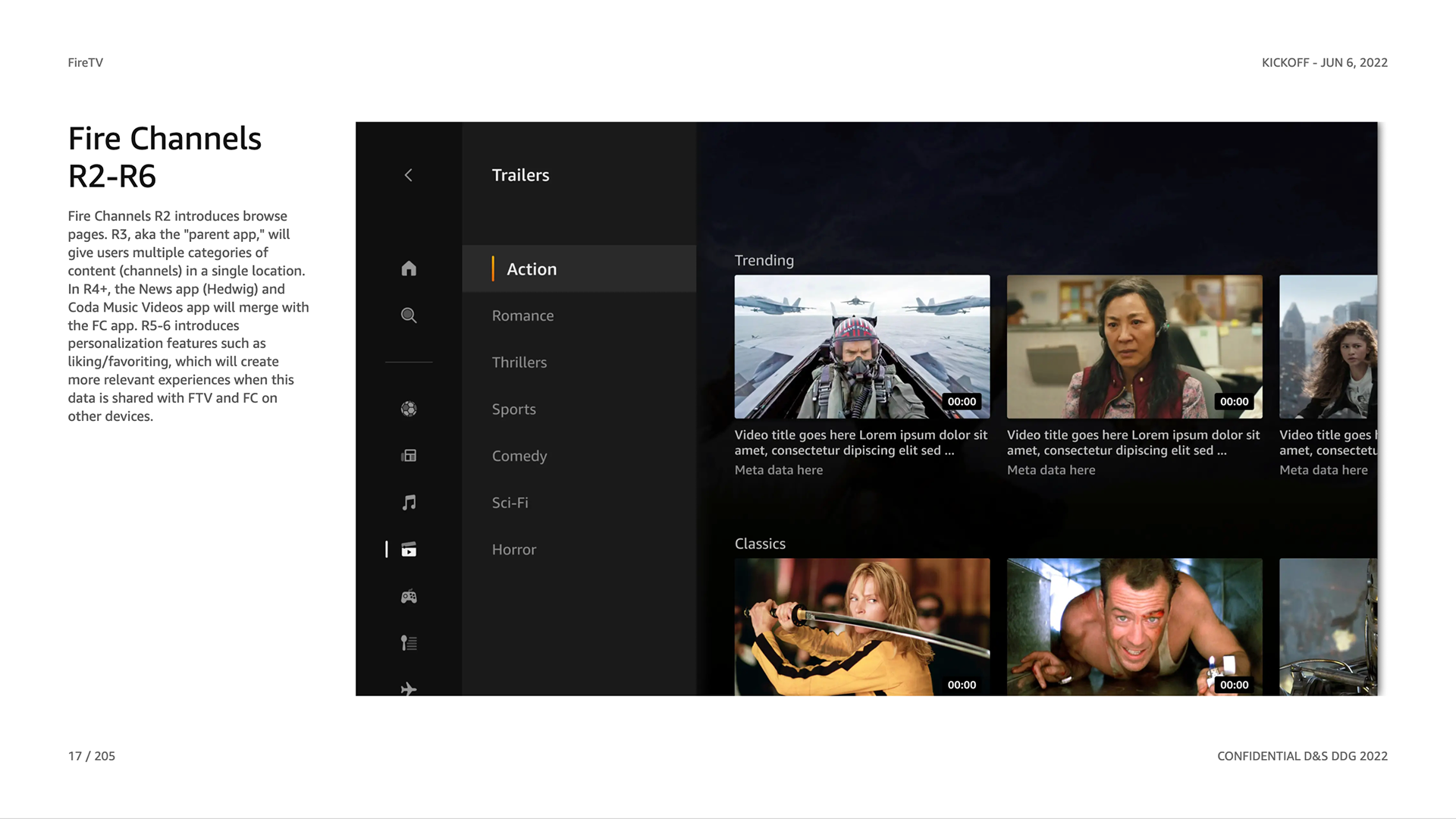Play the fighter pilot Trending video
Viewport: 1456px width, 819px height.
(862, 347)
